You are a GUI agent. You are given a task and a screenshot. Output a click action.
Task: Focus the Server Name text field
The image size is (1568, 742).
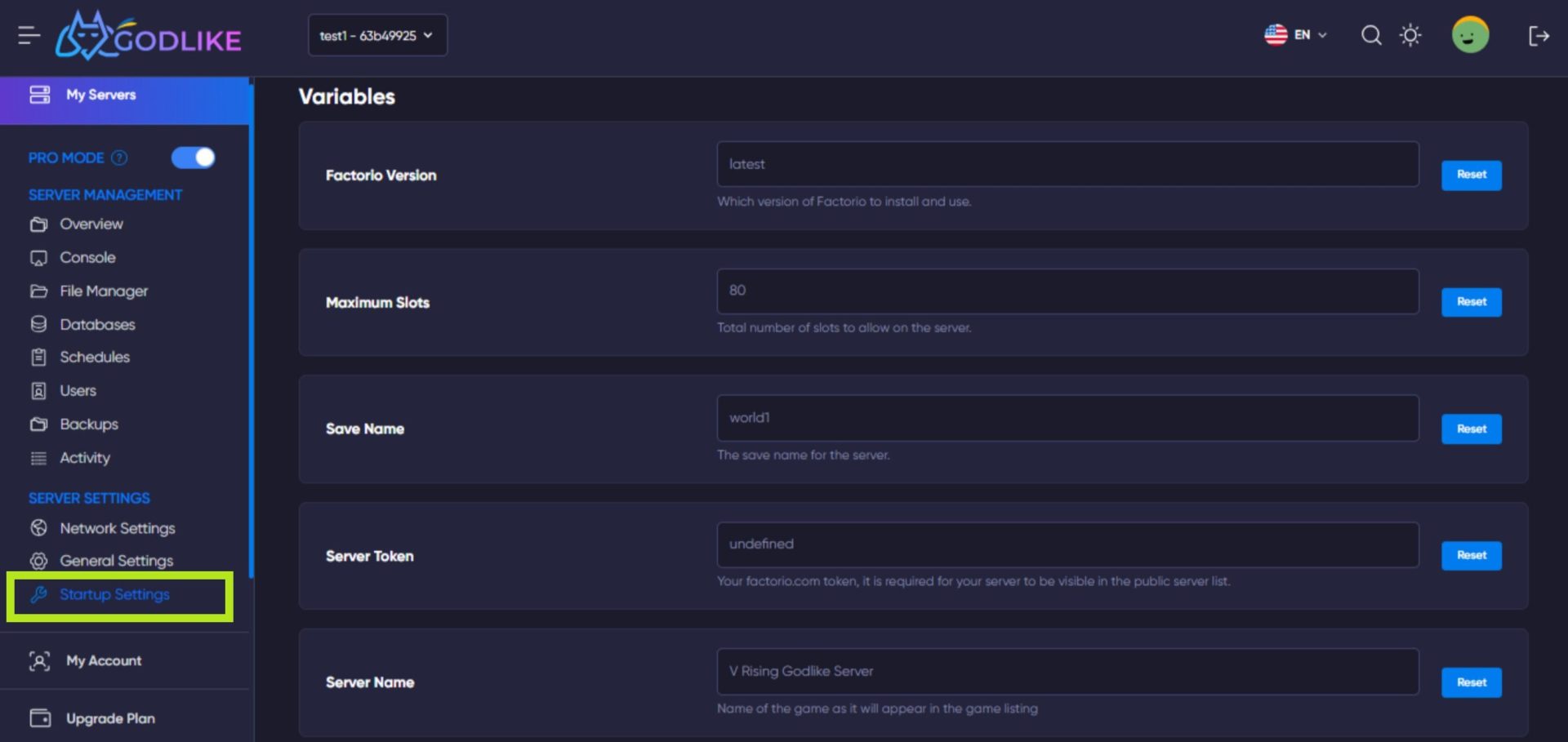point(1067,671)
